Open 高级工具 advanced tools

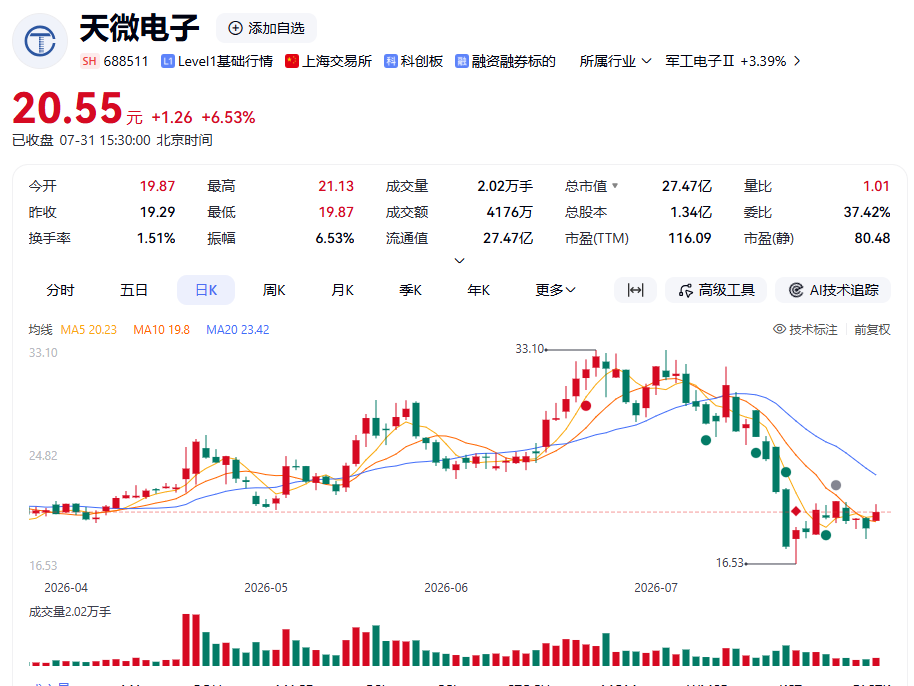[716, 290]
